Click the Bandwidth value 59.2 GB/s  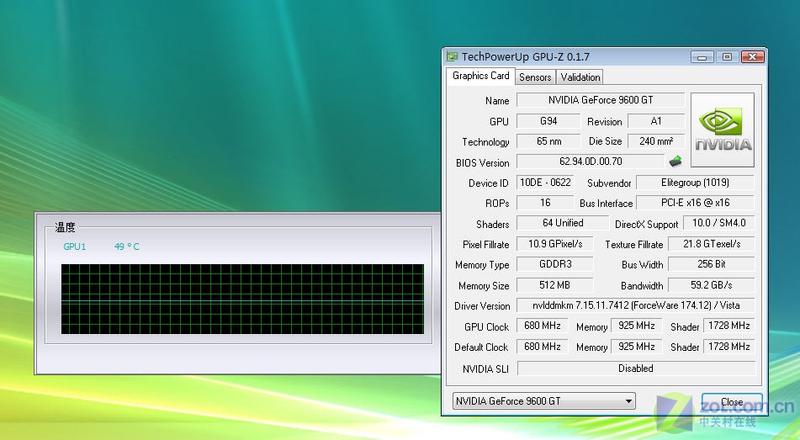(711, 285)
